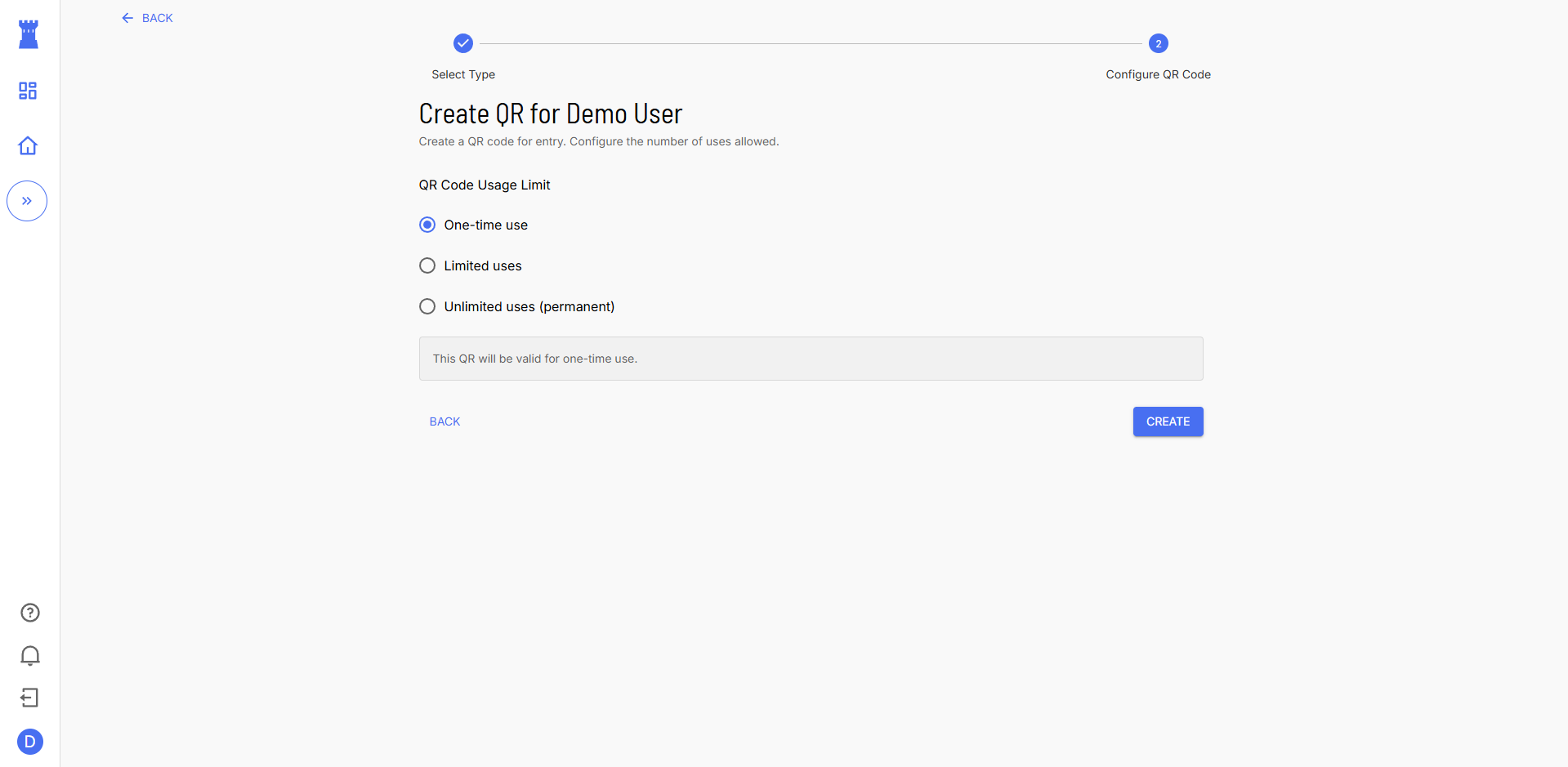The height and width of the screenshot is (767, 1568).
Task: Click the one-time use validity message box
Action: [811, 359]
